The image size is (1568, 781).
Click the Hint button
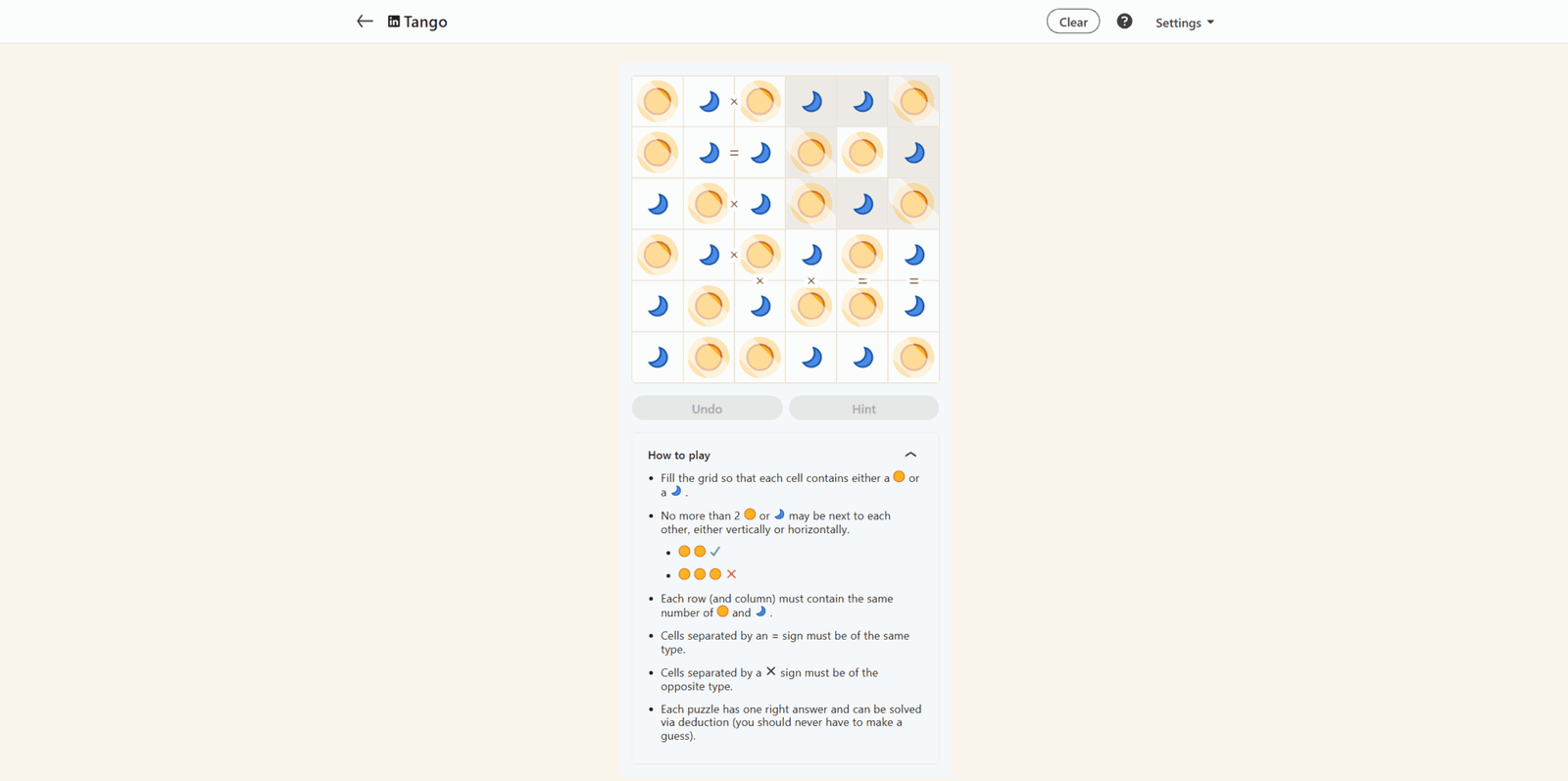pyautogui.click(x=863, y=409)
